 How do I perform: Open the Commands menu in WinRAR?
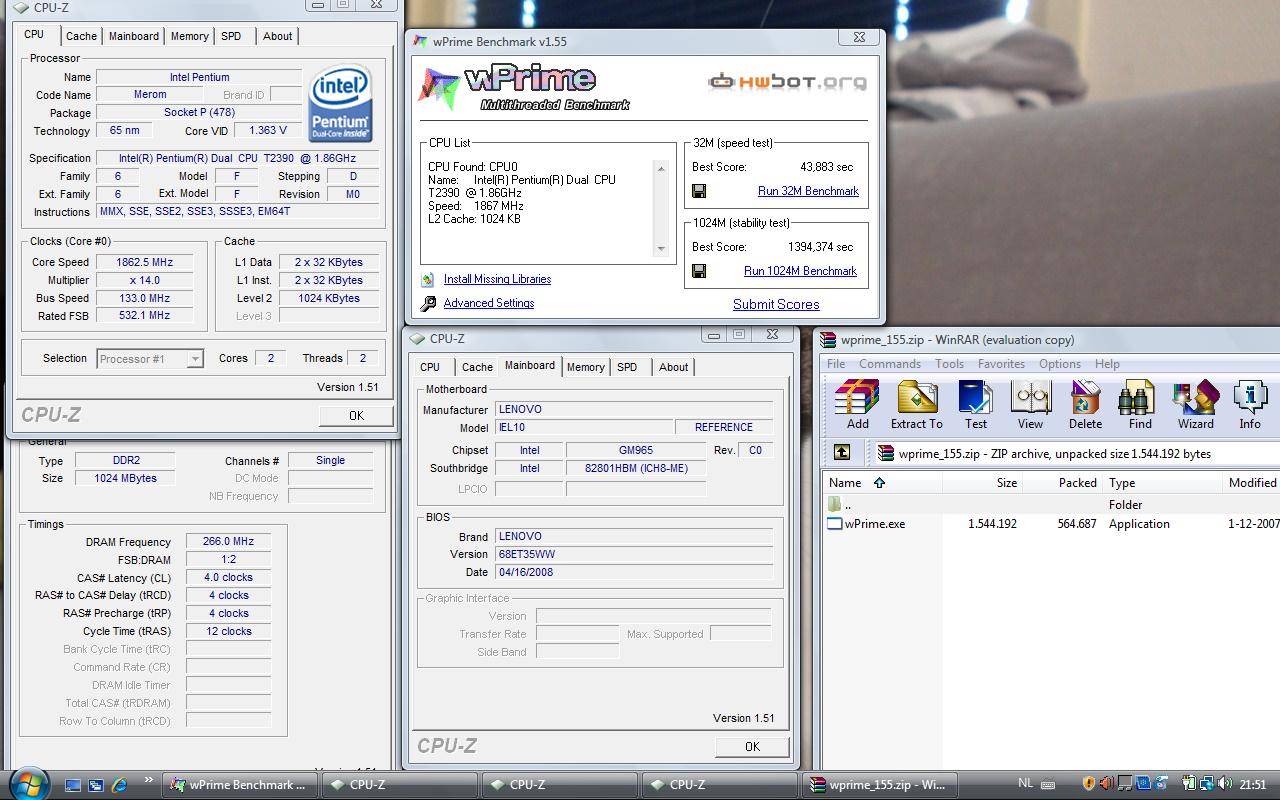coord(889,364)
